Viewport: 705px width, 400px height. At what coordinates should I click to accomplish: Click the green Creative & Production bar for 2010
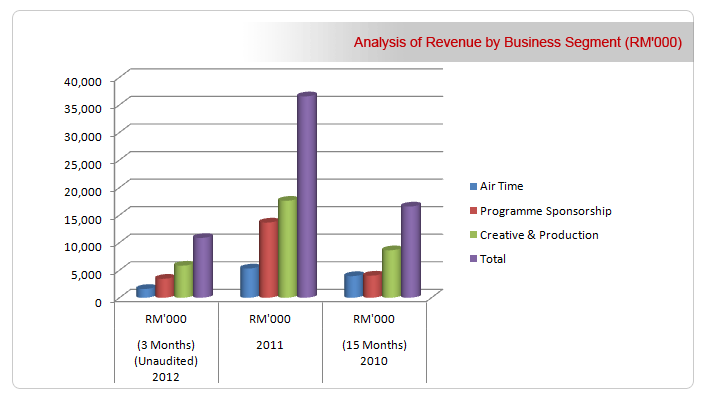click(x=391, y=272)
